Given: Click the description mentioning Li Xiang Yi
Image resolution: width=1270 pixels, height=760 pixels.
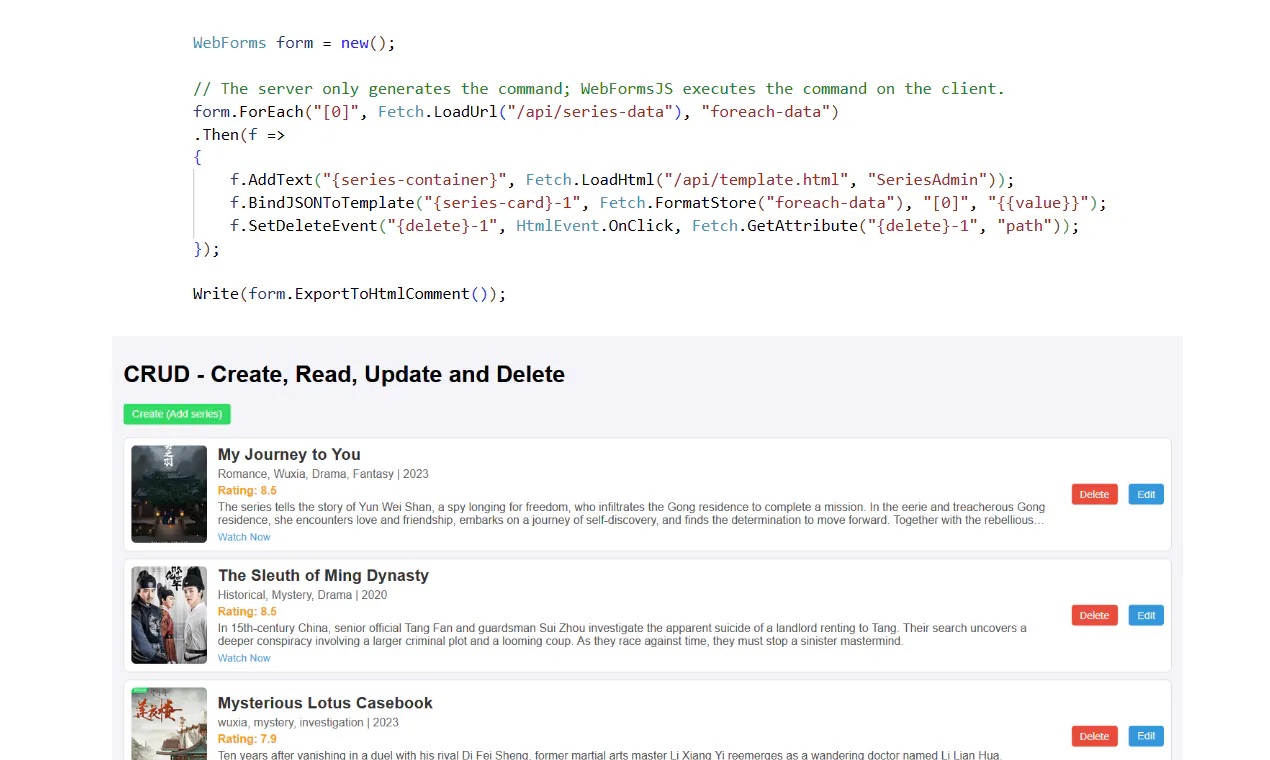Looking at the screenshot, I should pyautogui.click(x=610, y=755).
